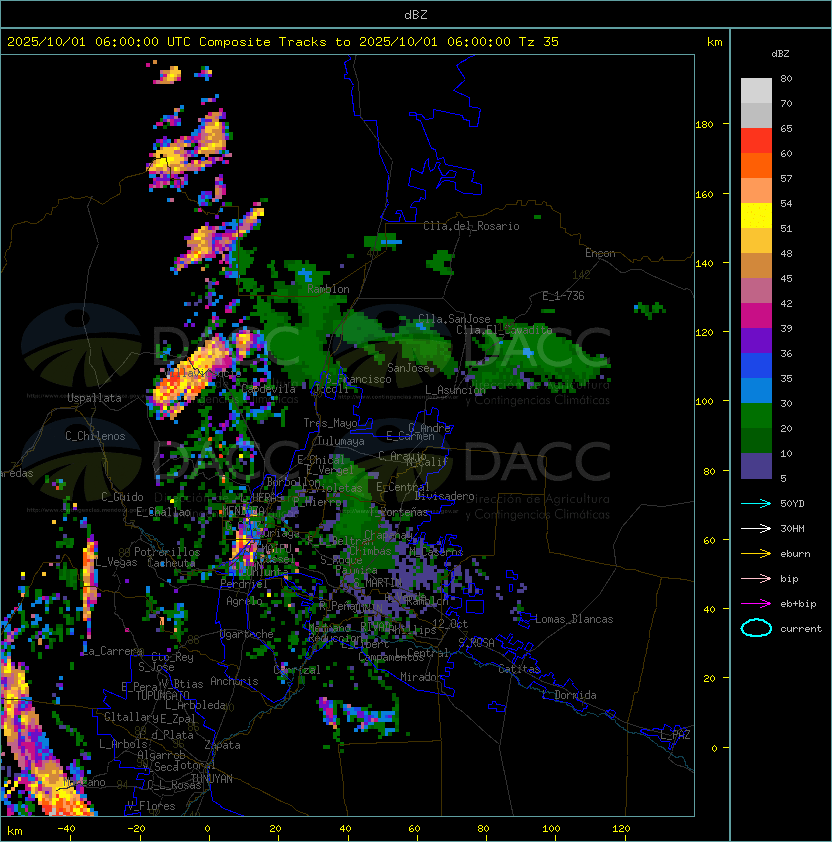Click the 'Divisadero' label
Screen dimensions: 832x842
[445, 496]
